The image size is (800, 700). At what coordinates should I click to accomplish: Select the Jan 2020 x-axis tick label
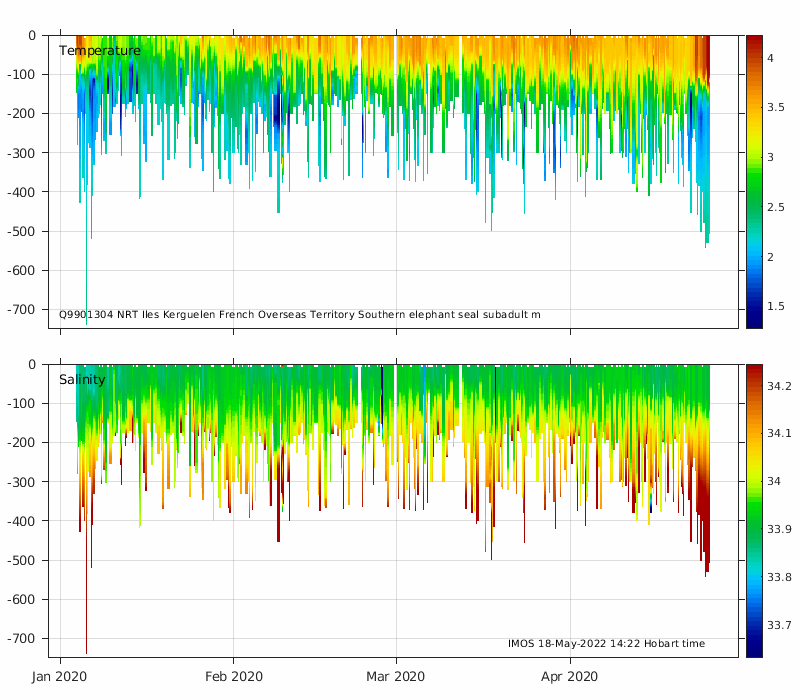point(60,677)
